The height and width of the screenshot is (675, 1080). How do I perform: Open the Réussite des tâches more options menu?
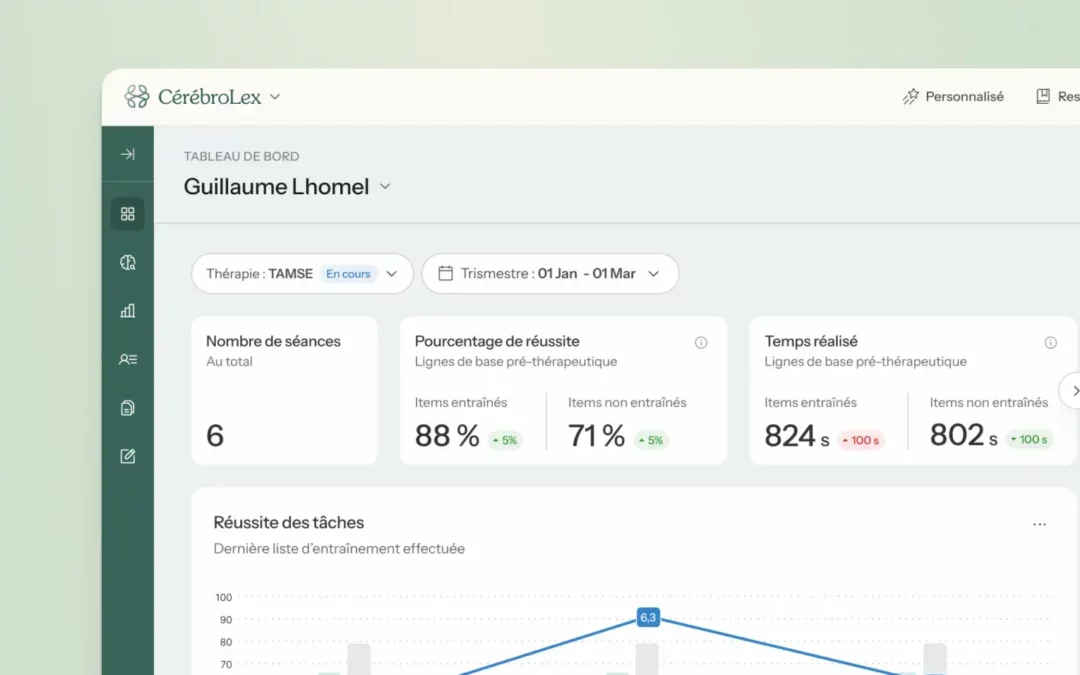[x=1039, y=525]
